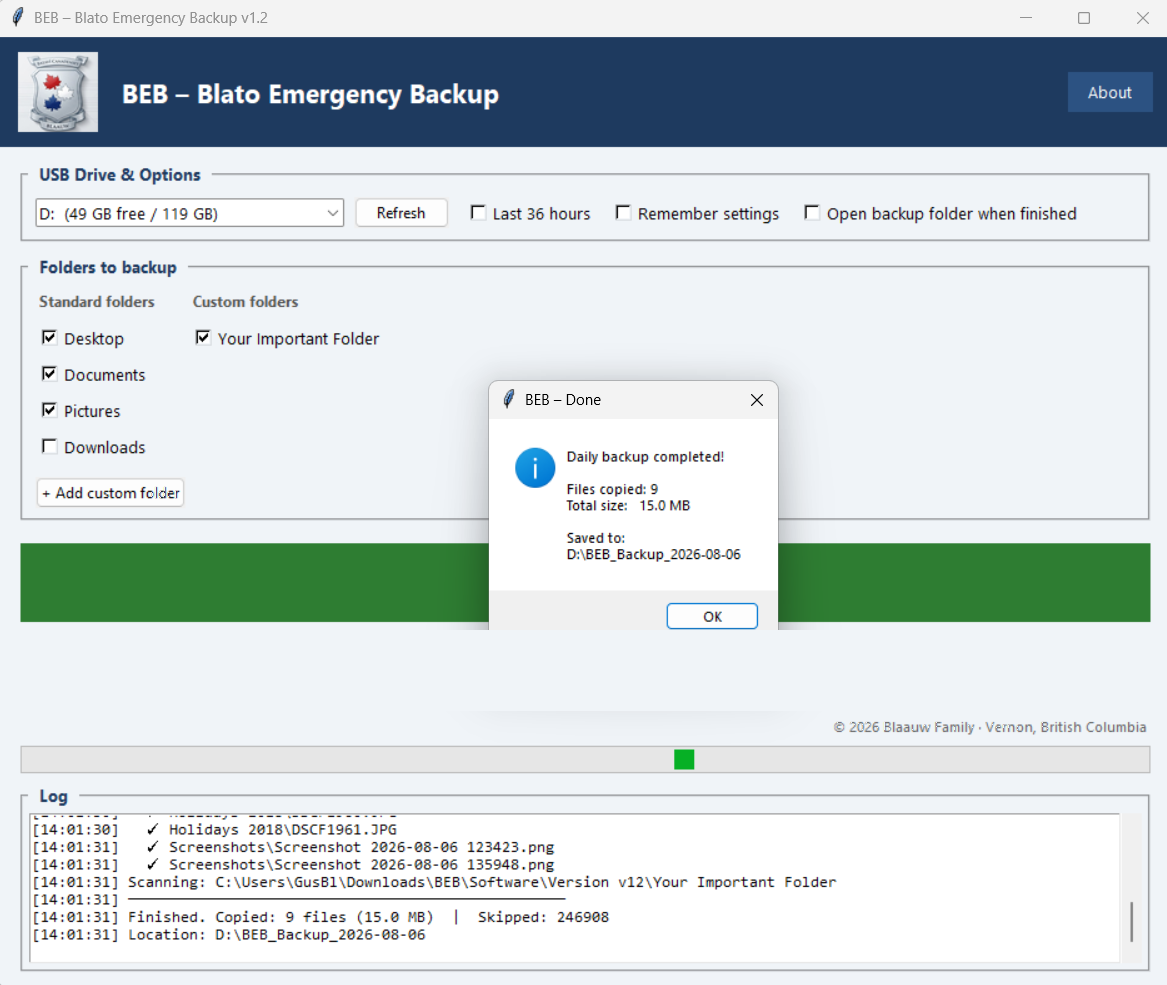The height and width of the screenshot is (985, 1167).
Task: Click the BEB shield logo in header
Action: [x=58, y=92]
